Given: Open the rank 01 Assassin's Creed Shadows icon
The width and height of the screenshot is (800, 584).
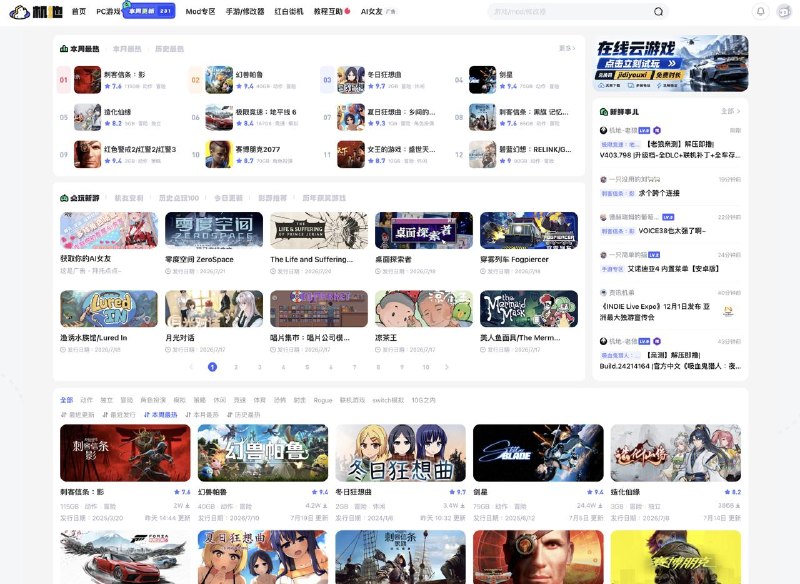Looking at the screenshot, I should [x=87, y=80].
